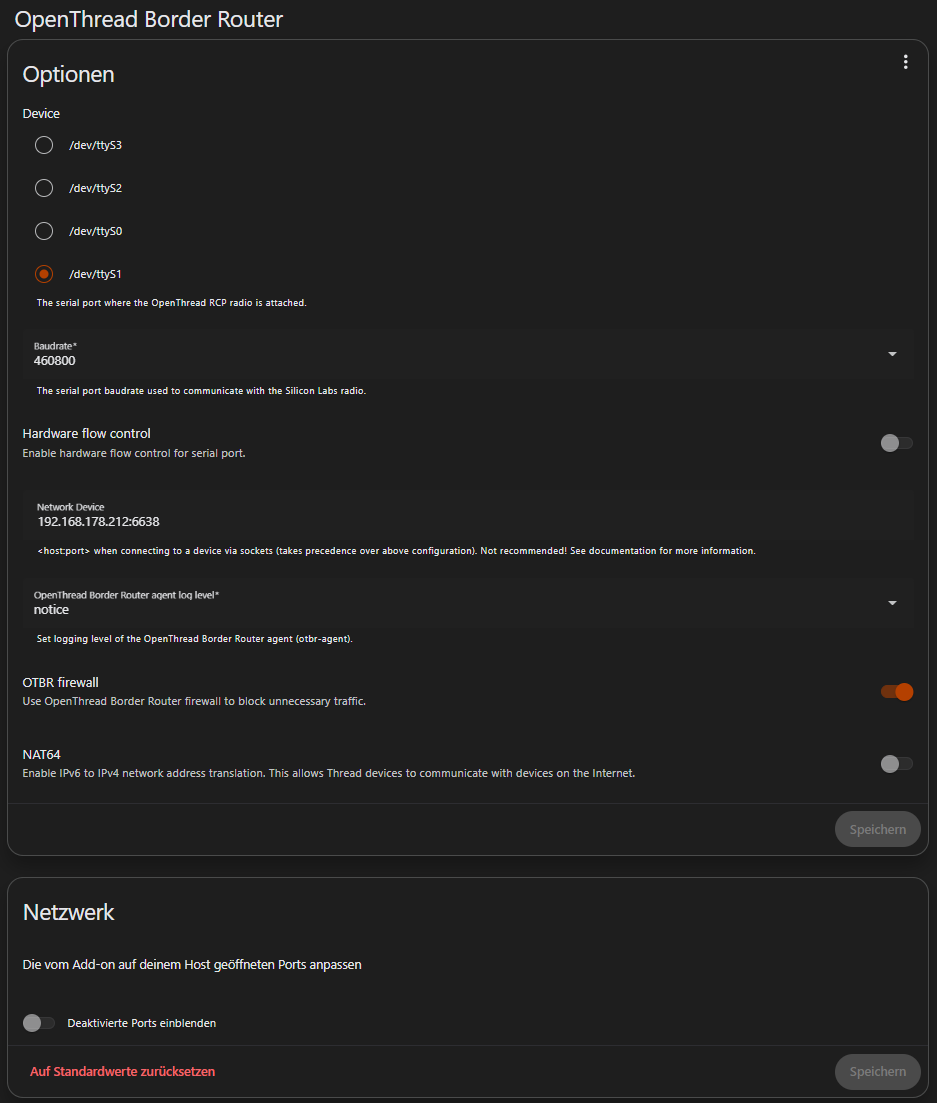Image resolution: width=937 pixels, height=1103 pixels.
Task: Disable the OTBR firewall toggle
Action: (896, 691)
